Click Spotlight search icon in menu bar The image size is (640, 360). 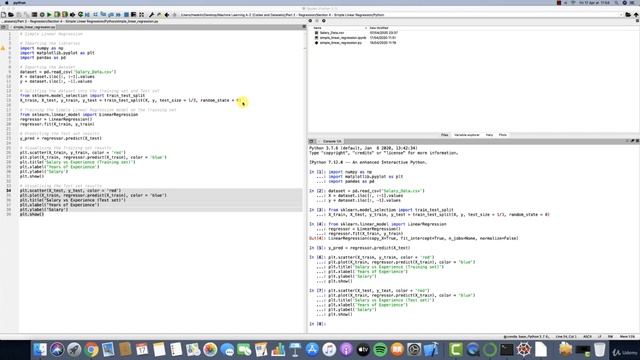(616, 2)
